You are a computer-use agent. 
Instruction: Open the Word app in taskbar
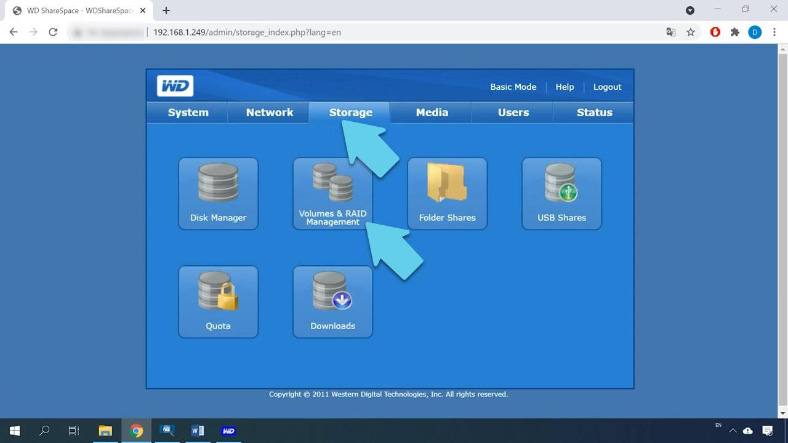(198, 430)
